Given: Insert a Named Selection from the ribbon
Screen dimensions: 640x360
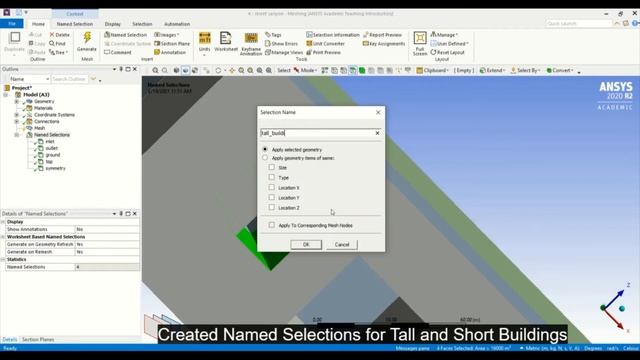Looking at the screenshot, I should pos(125,35).
